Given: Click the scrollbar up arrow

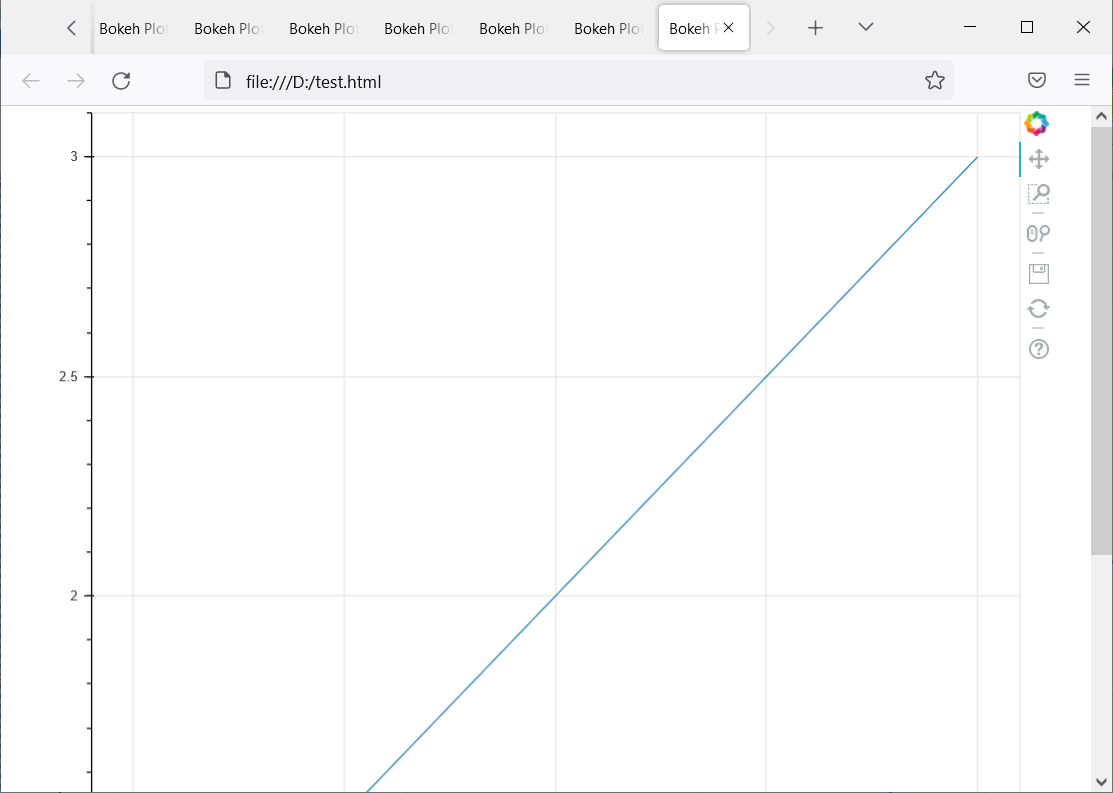Looking at the screenshot, I should coord(1100,114).
